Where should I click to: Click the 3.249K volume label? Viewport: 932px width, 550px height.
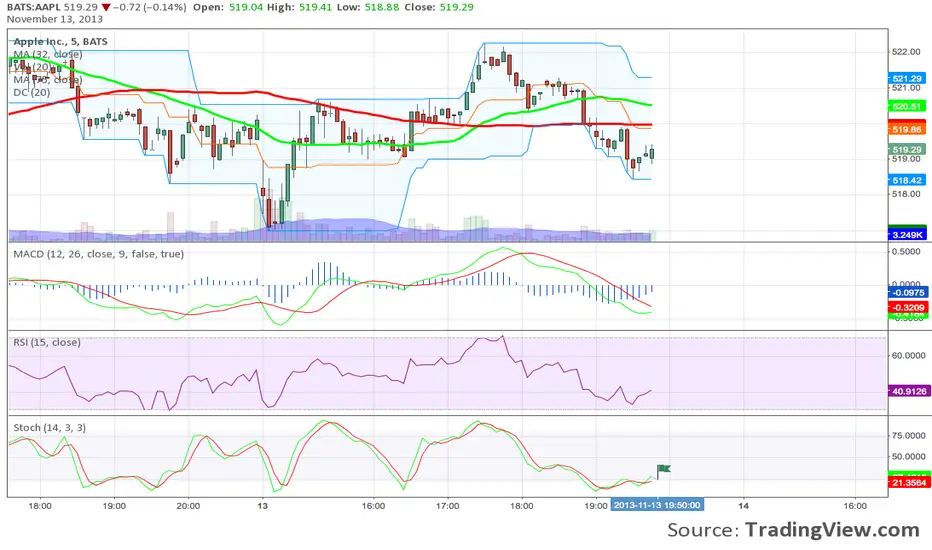pyautogui.click(x=907, y=235)
